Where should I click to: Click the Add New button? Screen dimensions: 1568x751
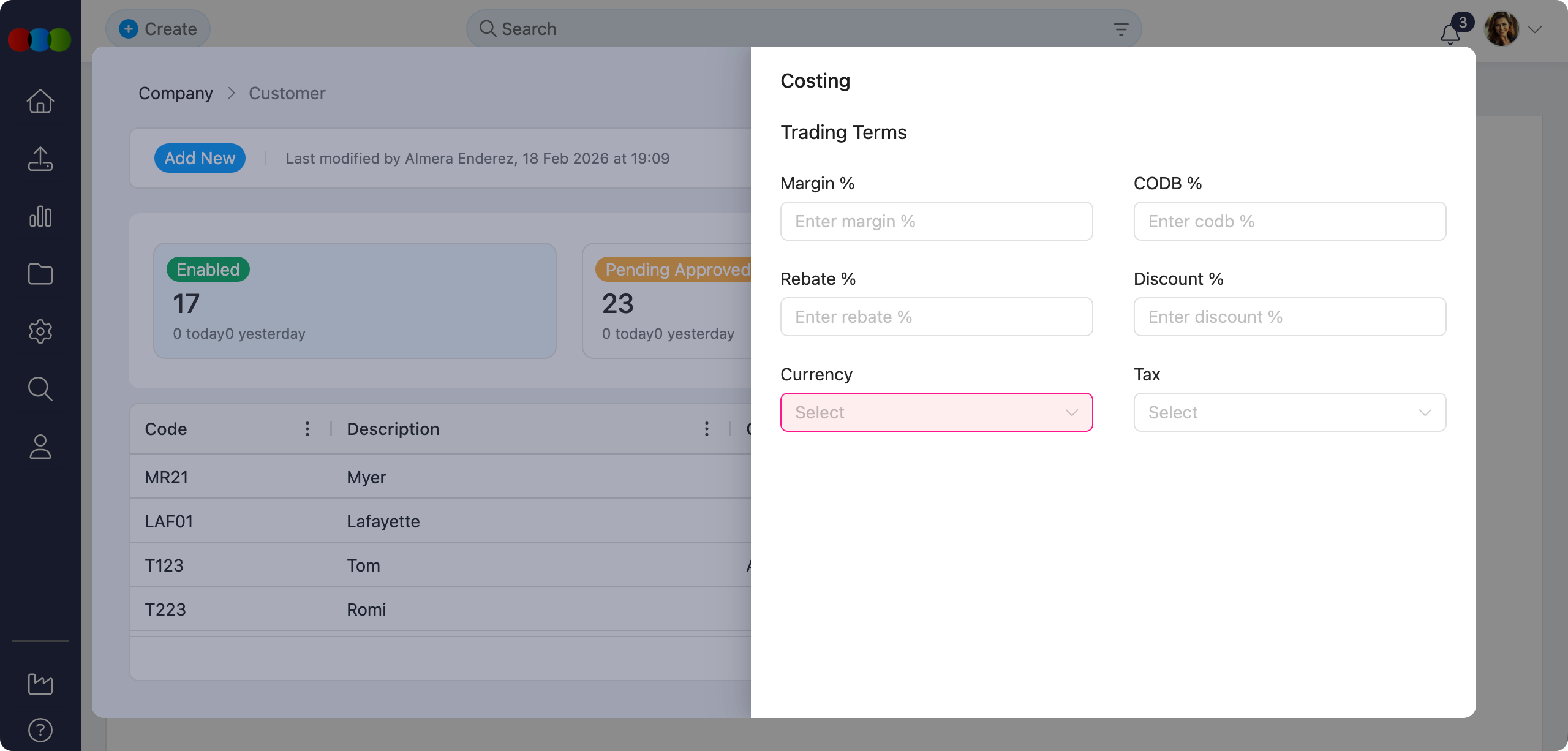pyautogui.click(x=200, y=158)
